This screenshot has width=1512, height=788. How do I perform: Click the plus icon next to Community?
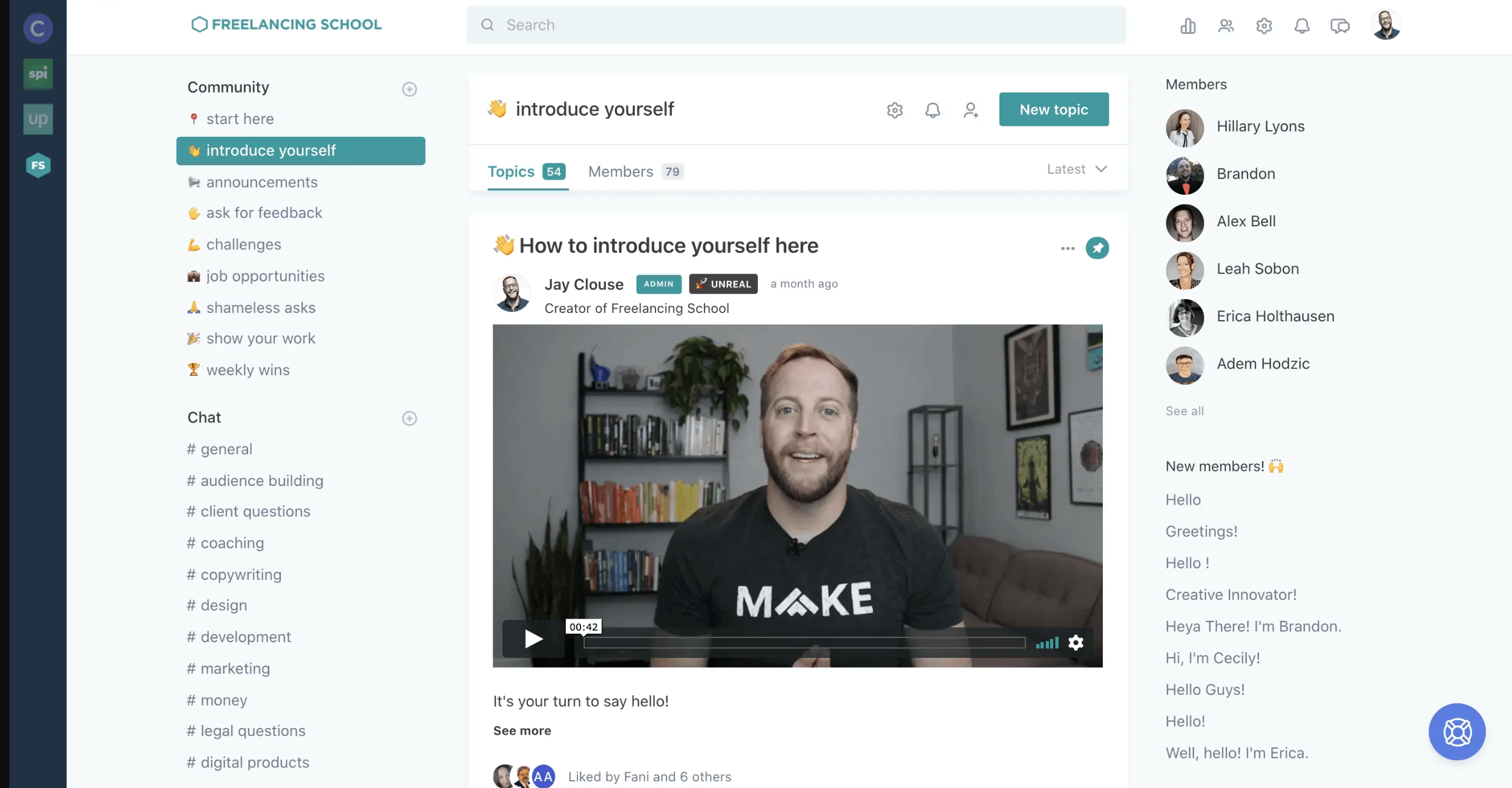[409, 89]
